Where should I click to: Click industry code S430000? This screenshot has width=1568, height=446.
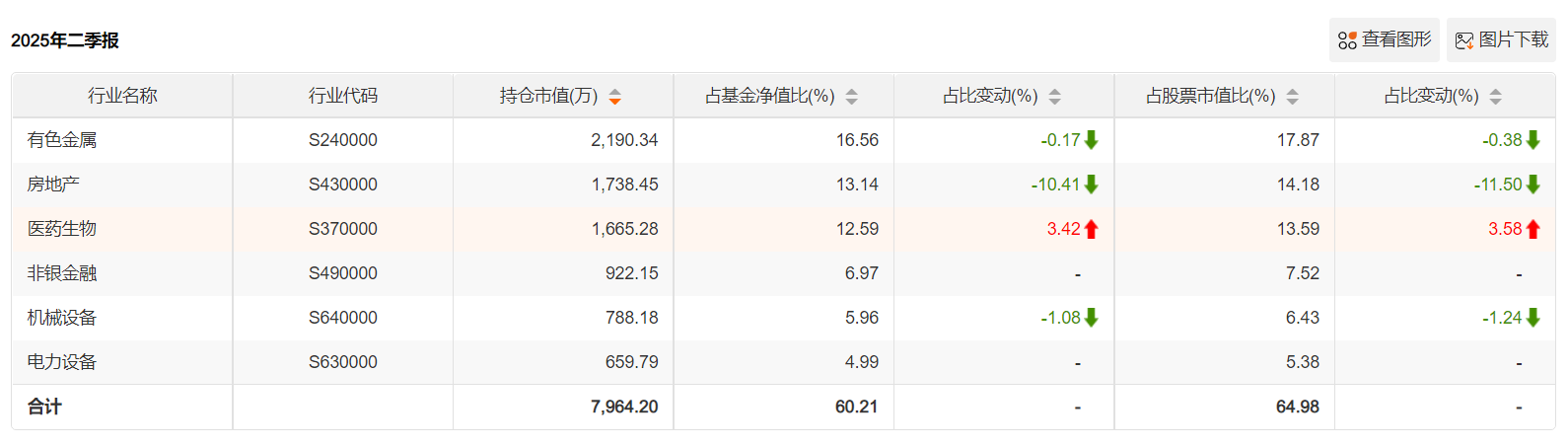coord(343,185)
